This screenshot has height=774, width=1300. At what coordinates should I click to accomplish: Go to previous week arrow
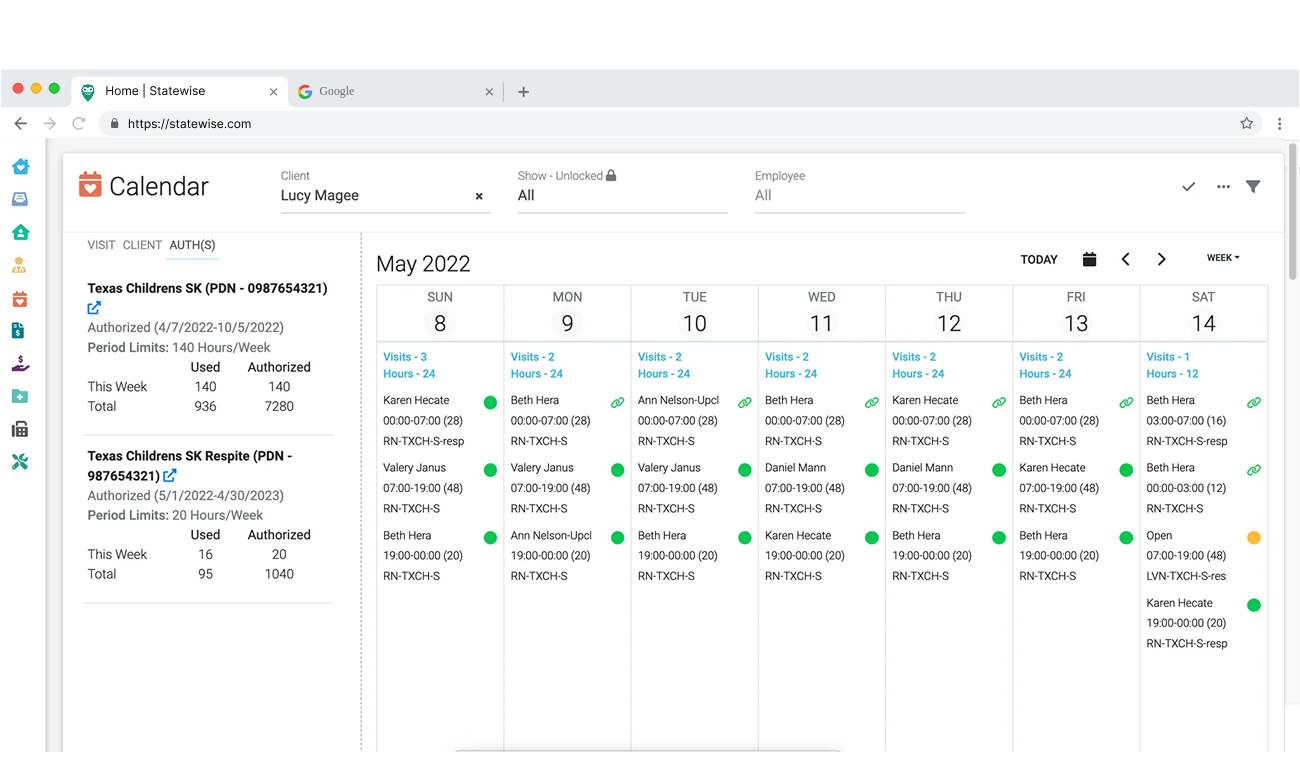1125,259
